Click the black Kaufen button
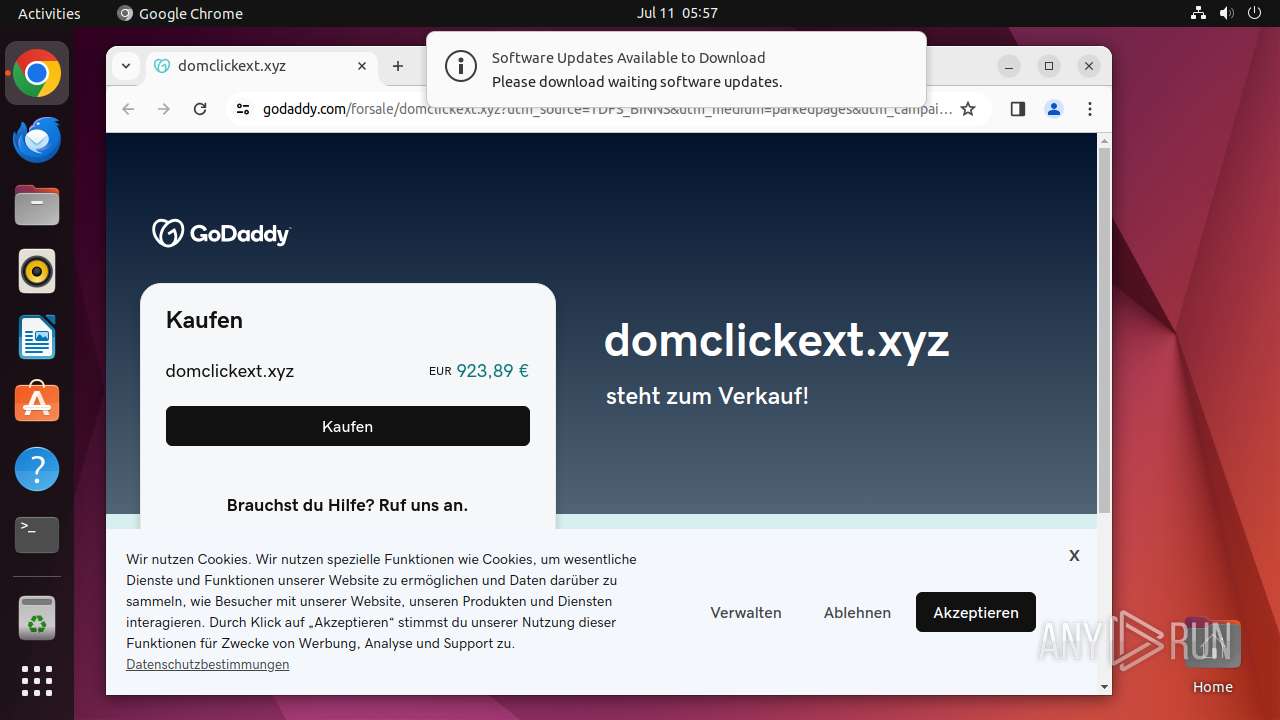1280x720 pixels. 348,426
